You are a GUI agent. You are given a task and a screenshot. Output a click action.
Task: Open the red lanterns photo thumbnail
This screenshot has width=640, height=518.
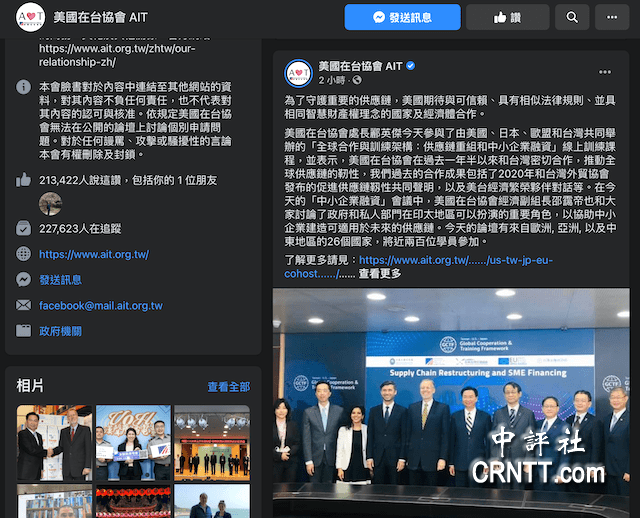(133, 501)
